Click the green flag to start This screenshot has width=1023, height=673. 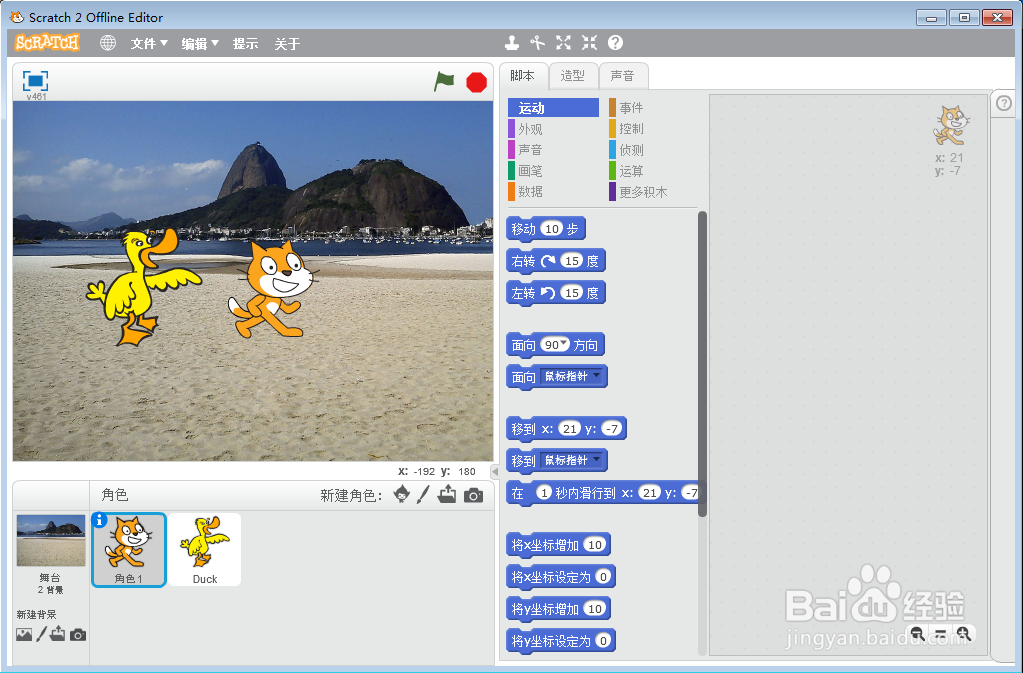coord(444,82)
